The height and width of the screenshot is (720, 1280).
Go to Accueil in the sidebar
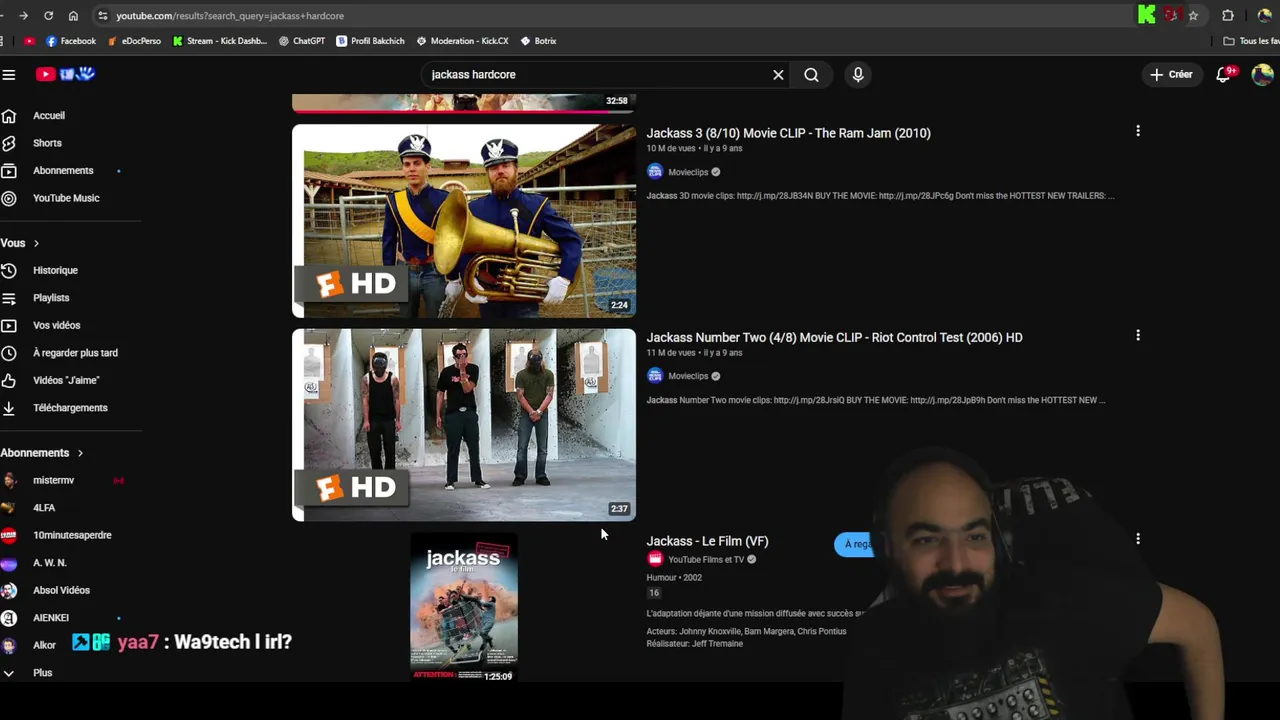[48, 115]
